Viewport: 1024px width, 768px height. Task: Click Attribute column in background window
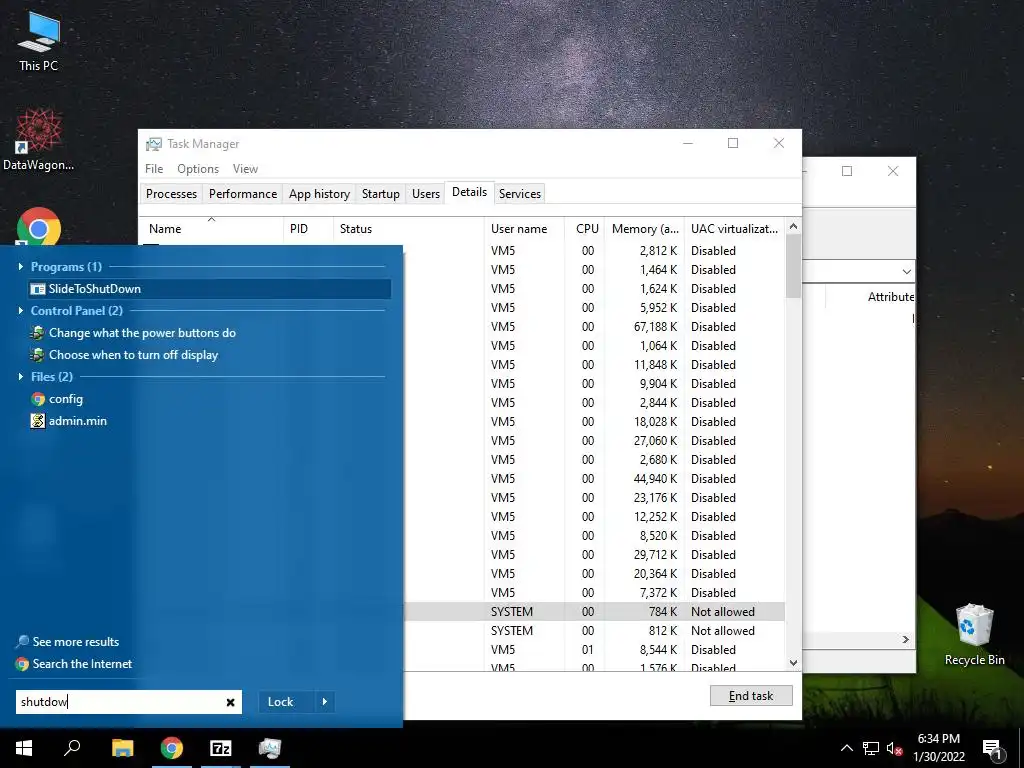891,296
